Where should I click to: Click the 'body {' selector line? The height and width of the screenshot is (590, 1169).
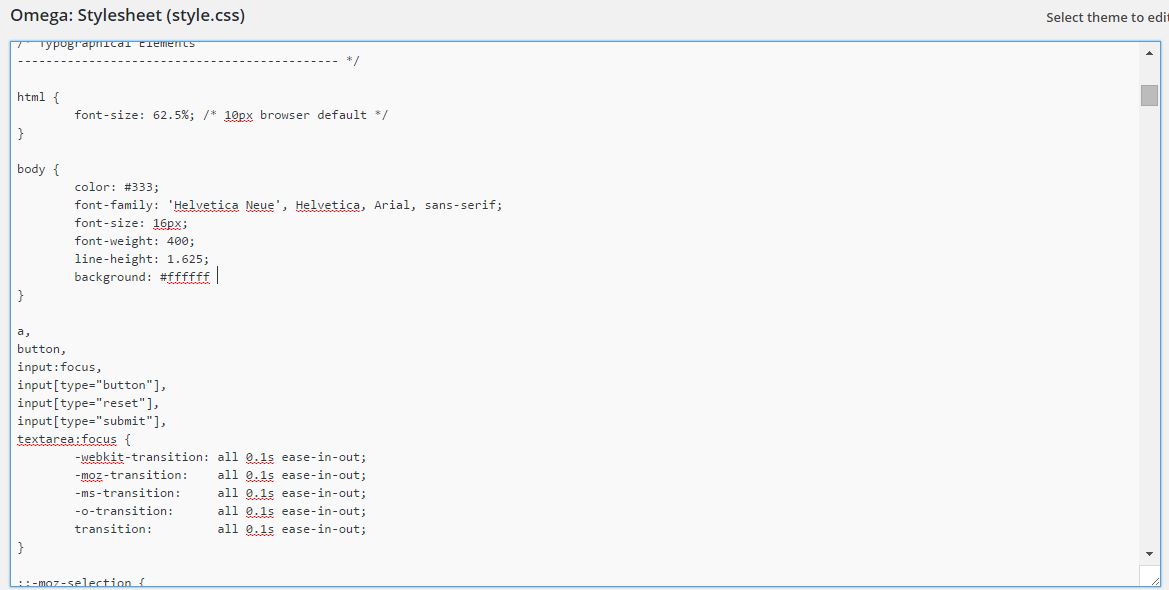[x=38, y=169]
